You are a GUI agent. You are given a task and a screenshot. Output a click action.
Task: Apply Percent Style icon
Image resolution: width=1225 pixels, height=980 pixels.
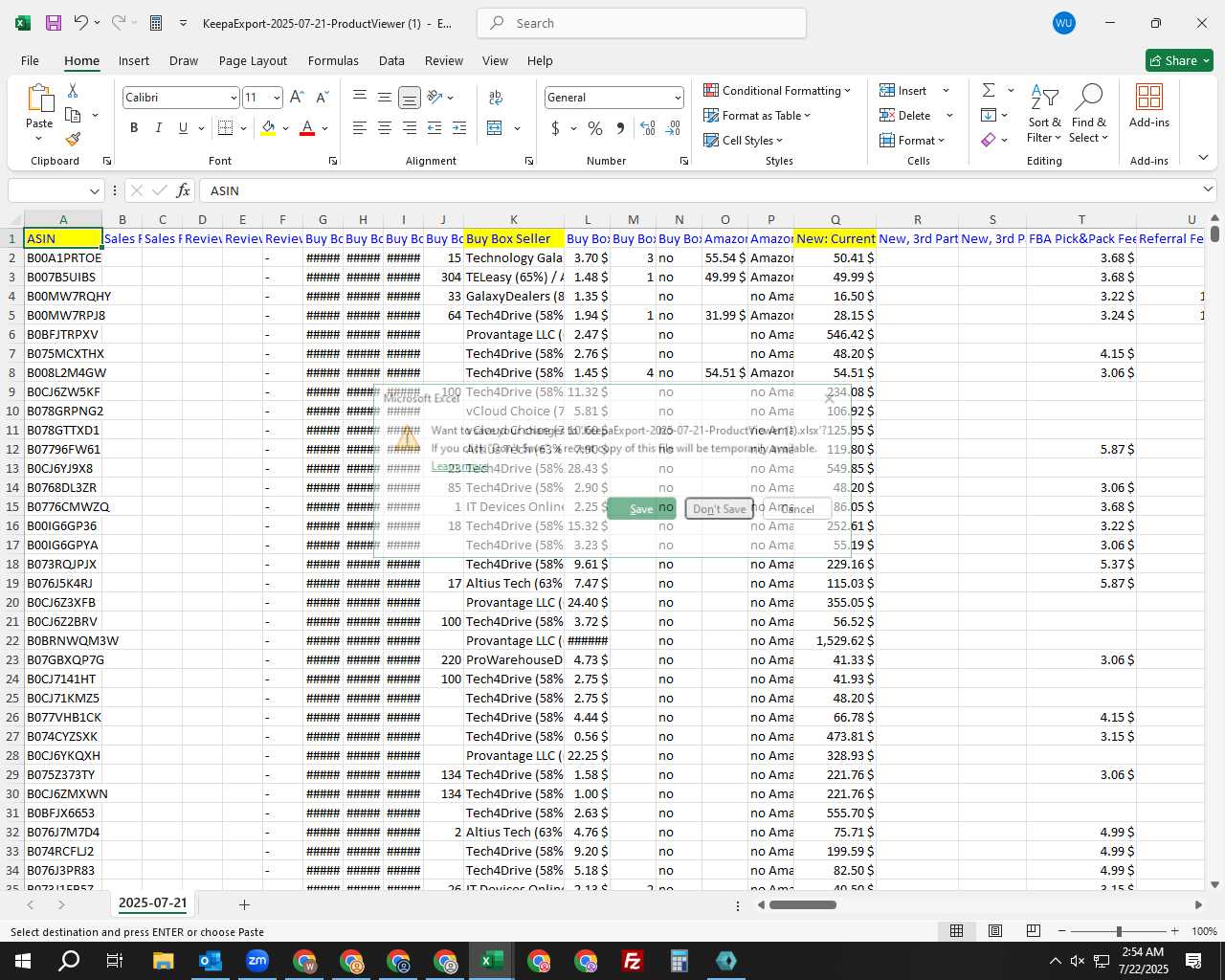click(x=595, y=128)
